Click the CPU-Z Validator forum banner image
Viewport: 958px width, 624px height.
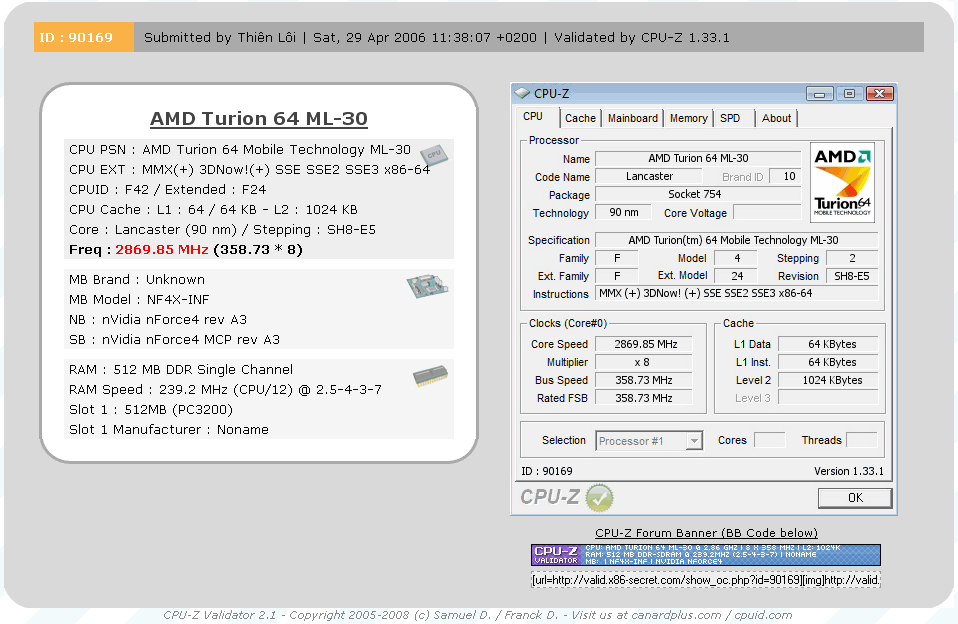point(706,555)
